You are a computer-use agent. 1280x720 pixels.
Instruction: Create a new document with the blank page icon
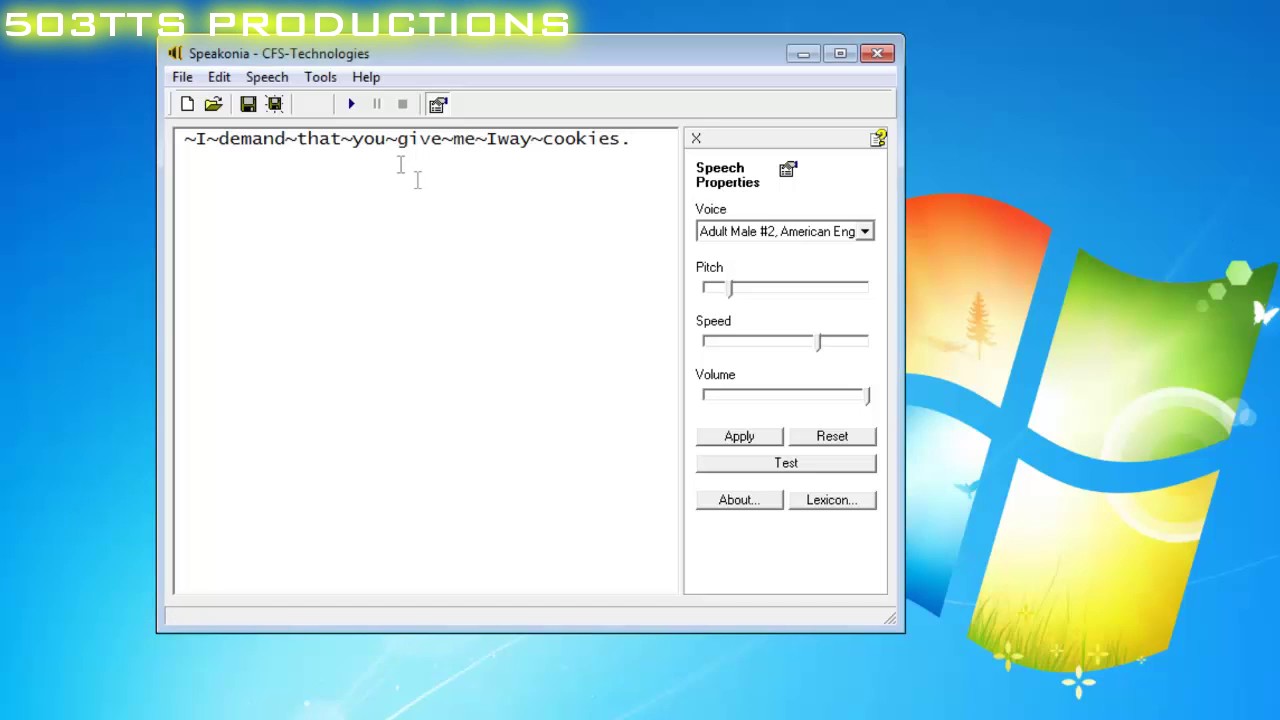pos(187,104)
